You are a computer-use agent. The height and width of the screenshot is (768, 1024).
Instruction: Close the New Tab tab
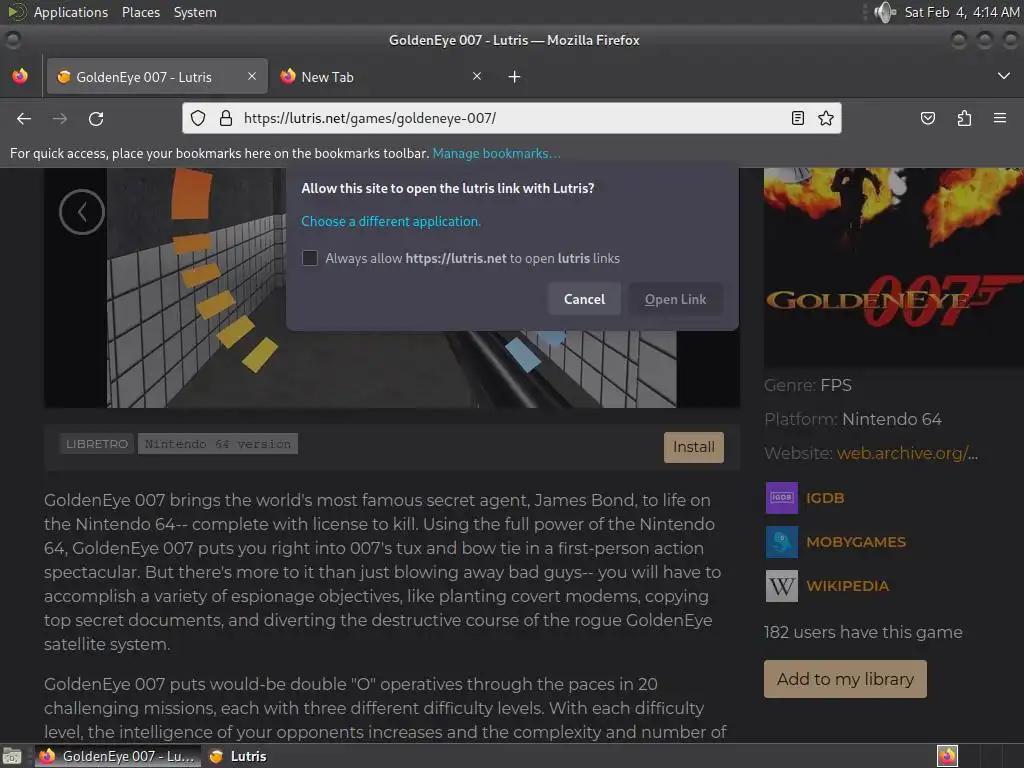click(x=477, y=76)
